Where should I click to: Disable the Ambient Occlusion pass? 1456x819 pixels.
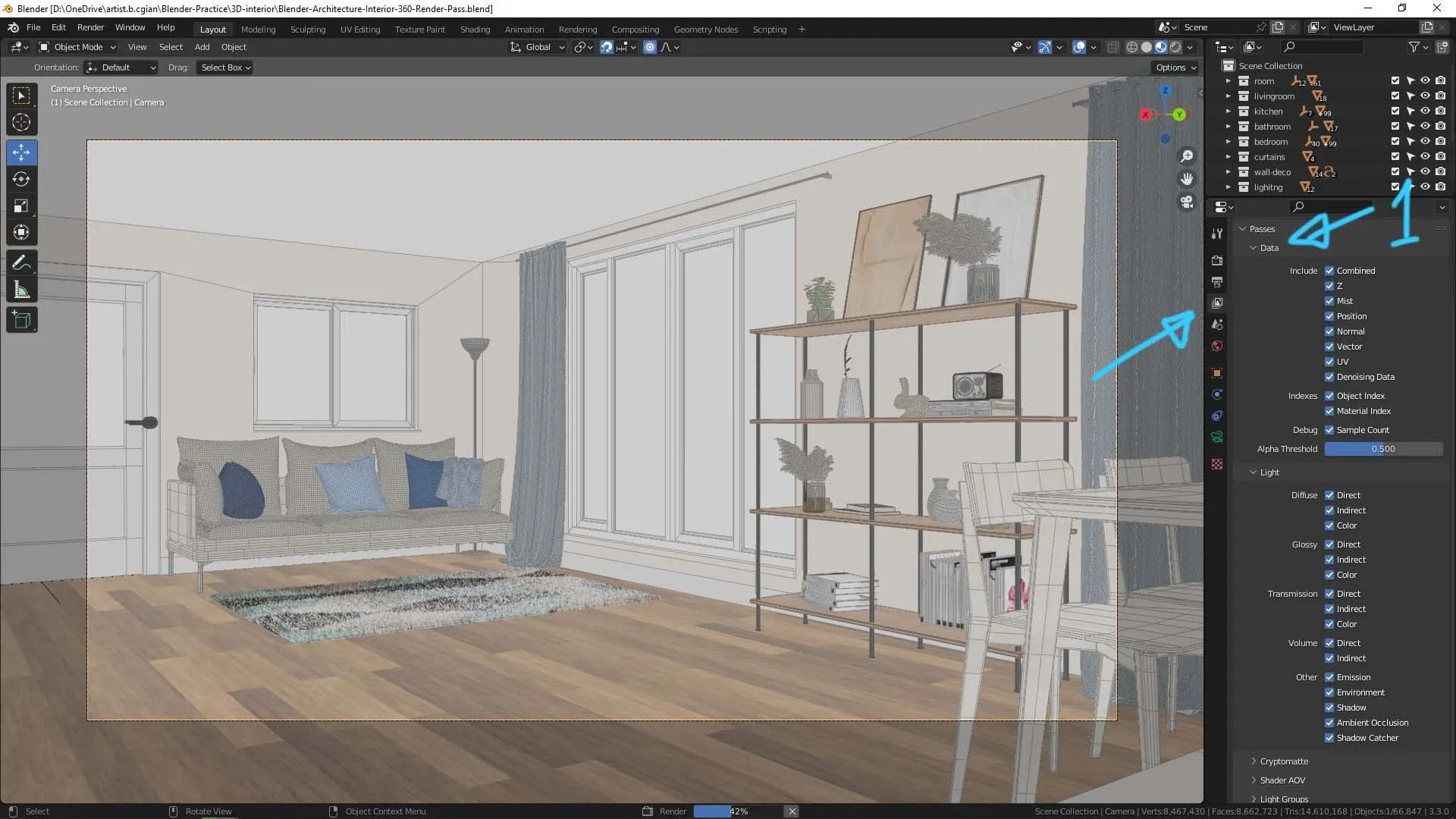coord(1329,723)
